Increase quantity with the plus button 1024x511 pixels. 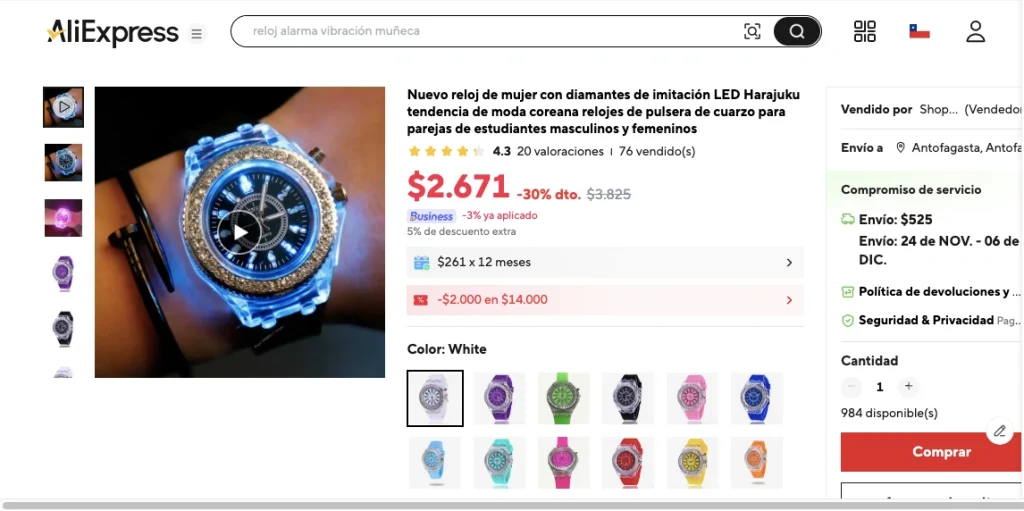pyautogui.click(x=908, y=386)
